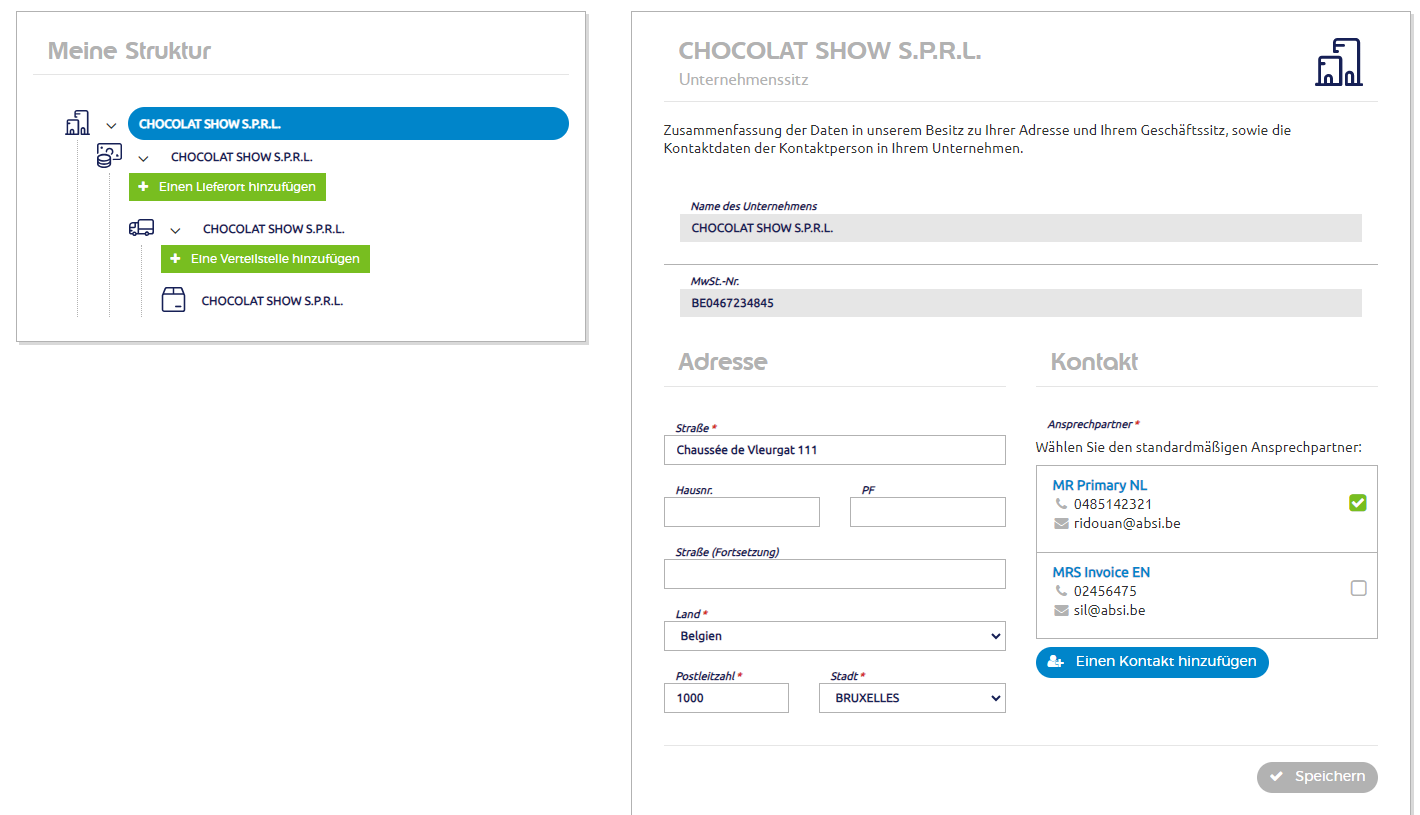Click the Speichern button
The width and height of the screenshot is (1420, 815).
coord(1317,777)
